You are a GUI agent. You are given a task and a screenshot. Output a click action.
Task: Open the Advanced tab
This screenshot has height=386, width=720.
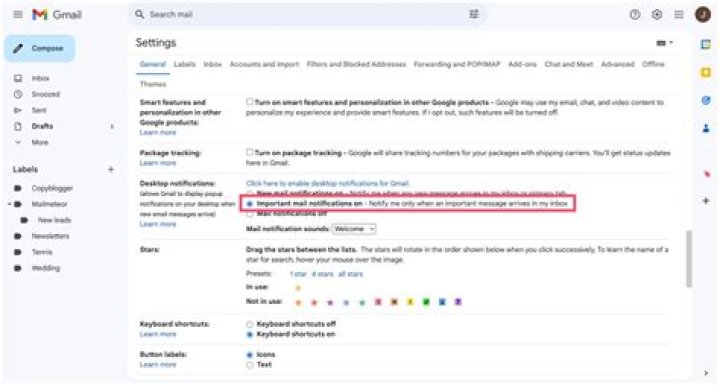[618, 64]
